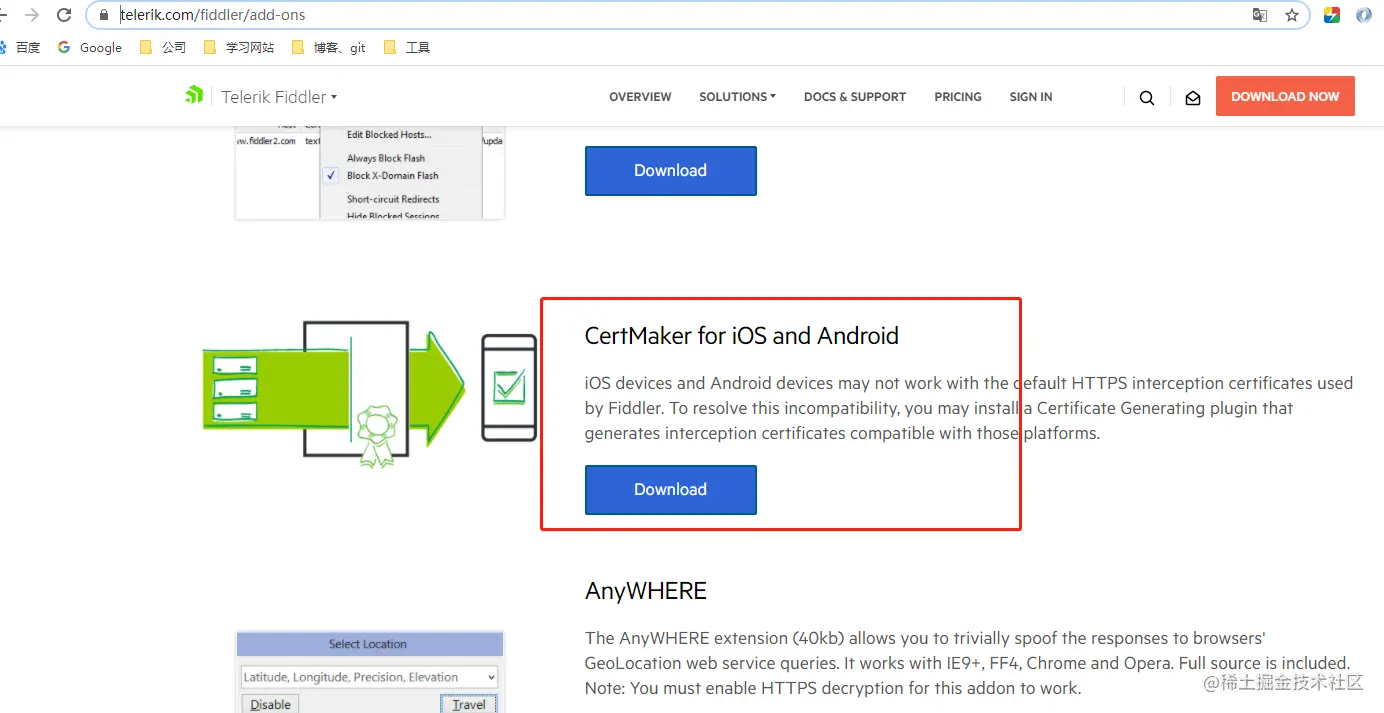Click the padlock icon in the address bar
The image size is (1384, 713).
click(x=103, y=15)
